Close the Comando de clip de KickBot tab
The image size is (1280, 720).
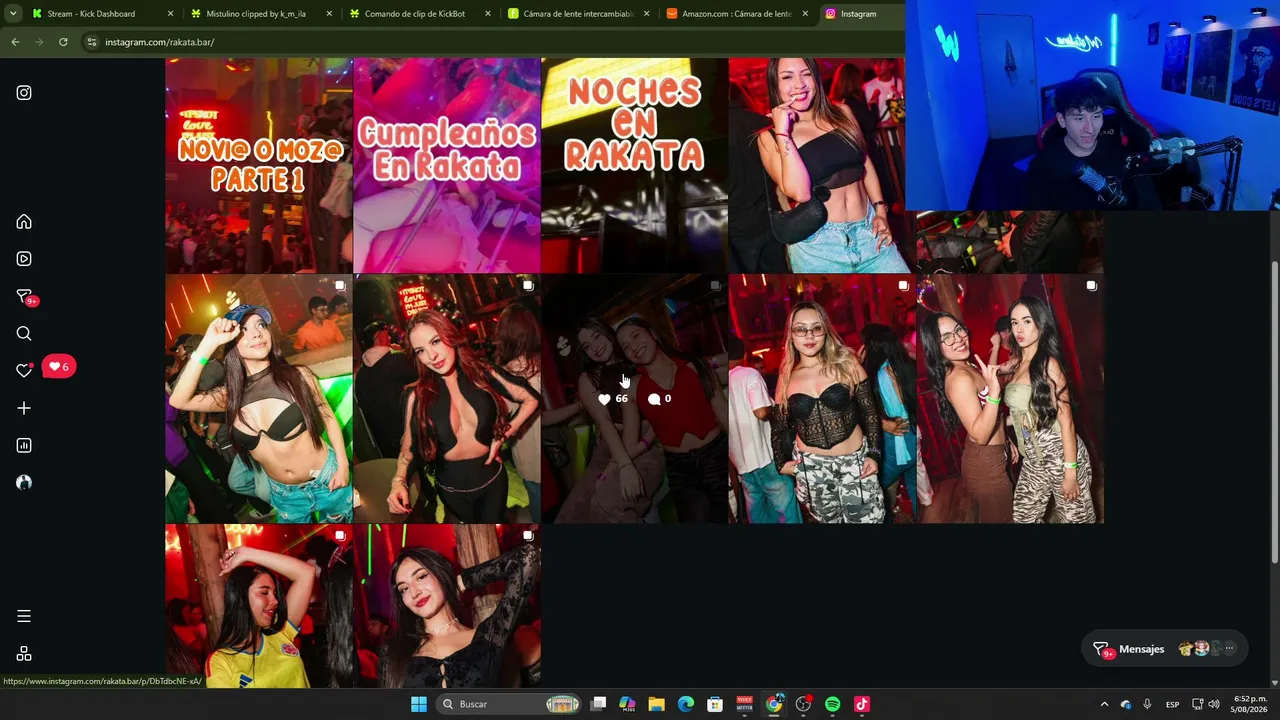pos(488,14)
